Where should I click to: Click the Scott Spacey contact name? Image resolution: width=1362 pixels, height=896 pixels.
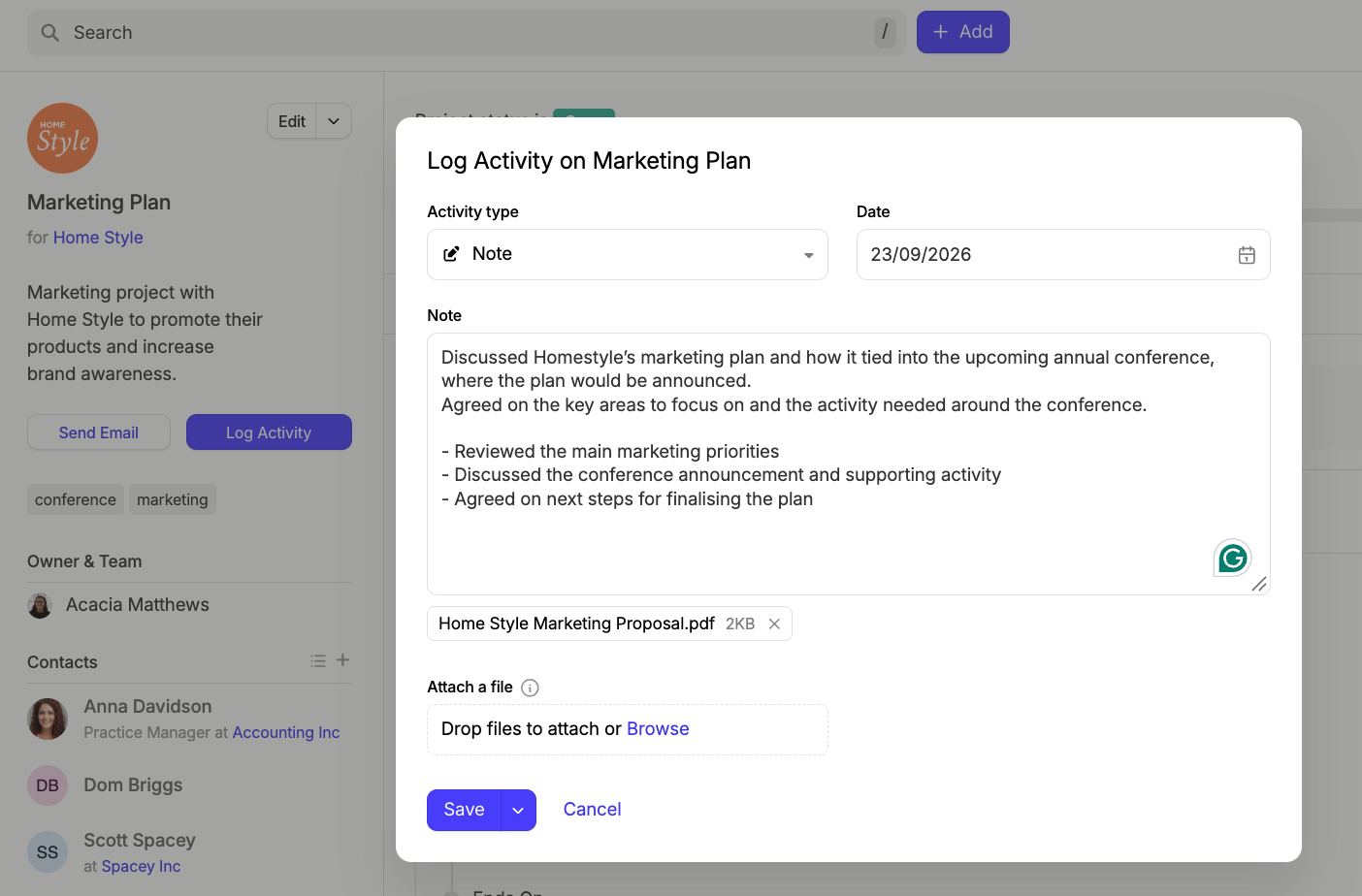[140, 840]
